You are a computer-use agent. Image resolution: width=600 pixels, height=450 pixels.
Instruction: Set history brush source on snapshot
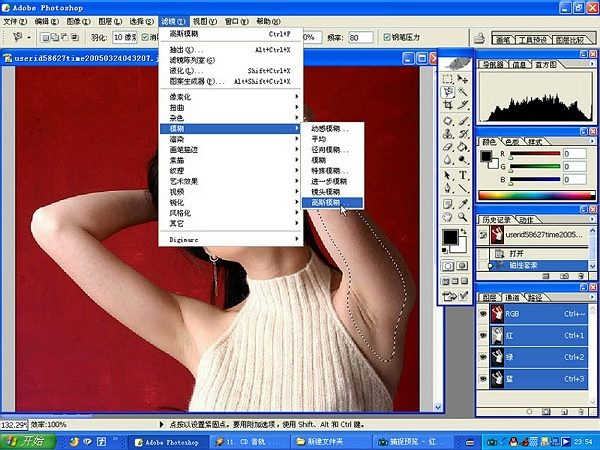[x=483, y=235]
